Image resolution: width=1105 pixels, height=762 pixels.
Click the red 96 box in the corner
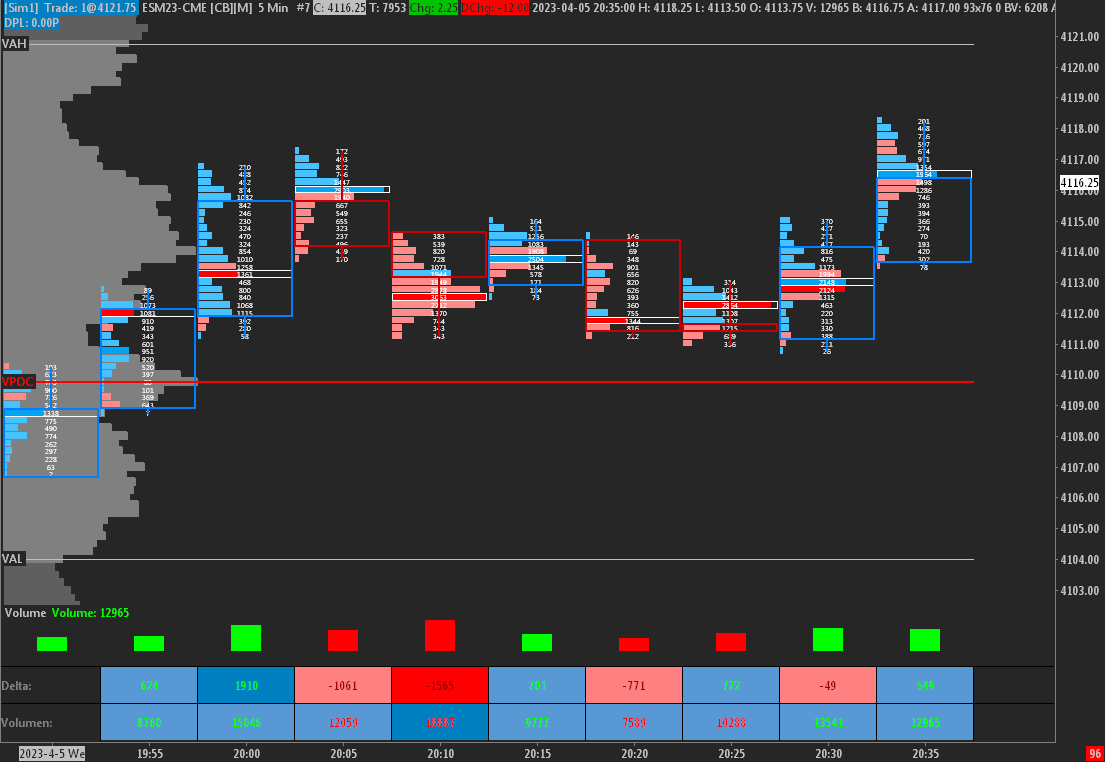pos(1094,754)
